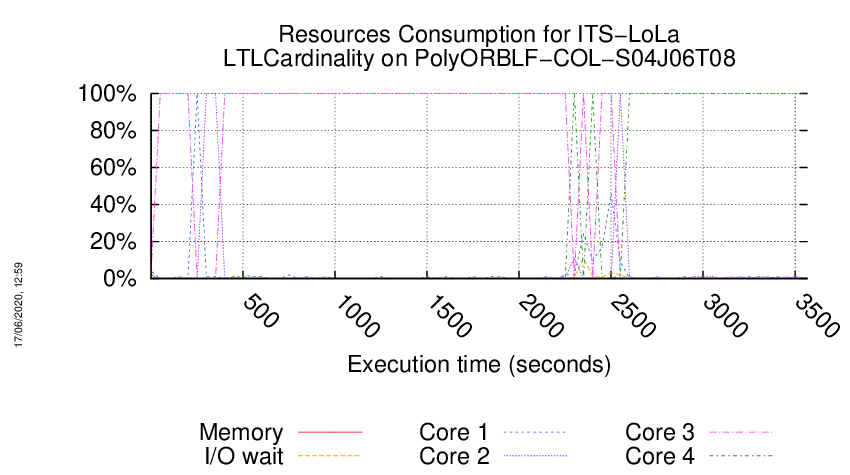Click the 'Execution time (seconds)' axis title
850x475 pixels.
click(x=479, y=364)
